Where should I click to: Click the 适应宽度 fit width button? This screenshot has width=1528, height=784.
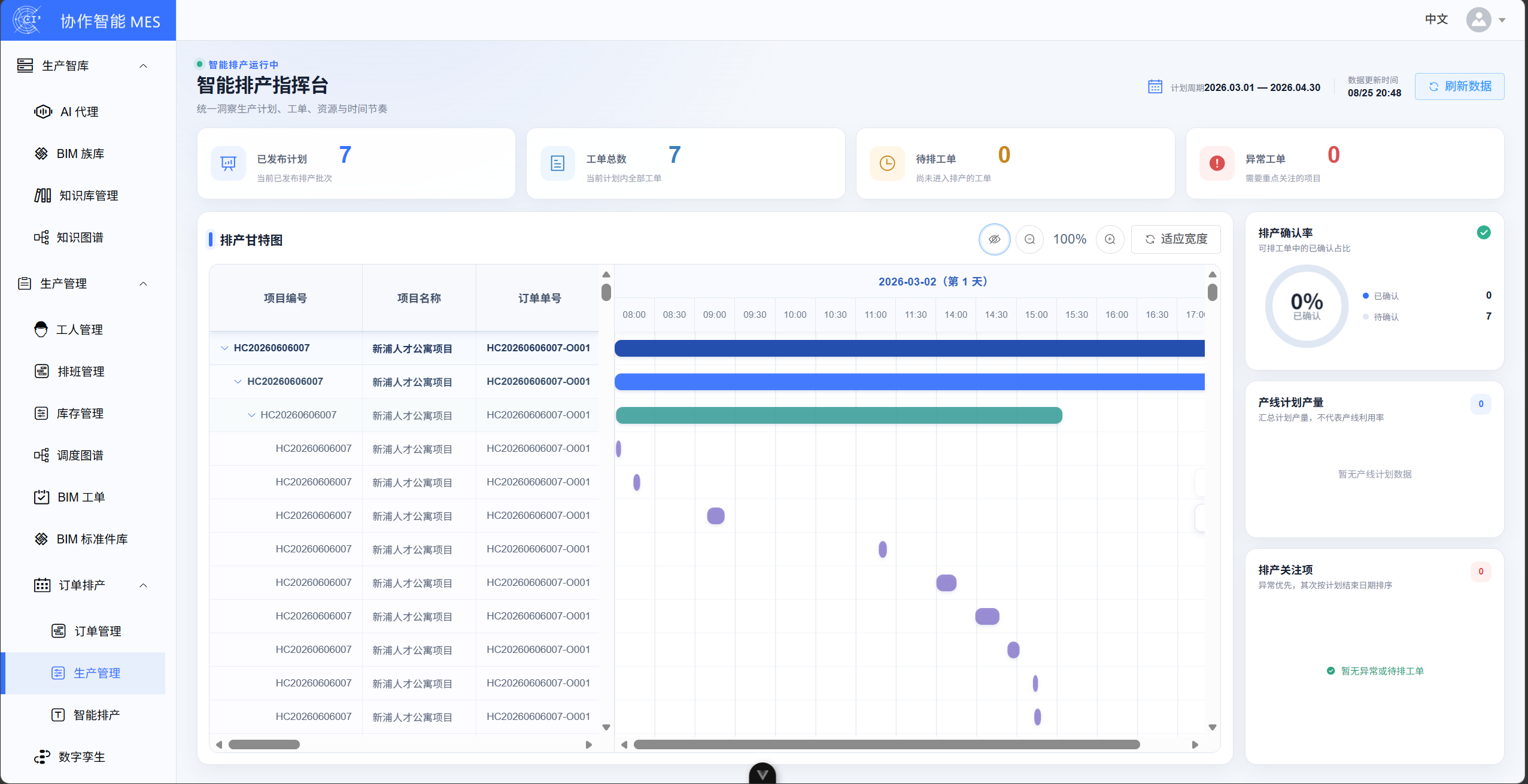point(1175,239)
